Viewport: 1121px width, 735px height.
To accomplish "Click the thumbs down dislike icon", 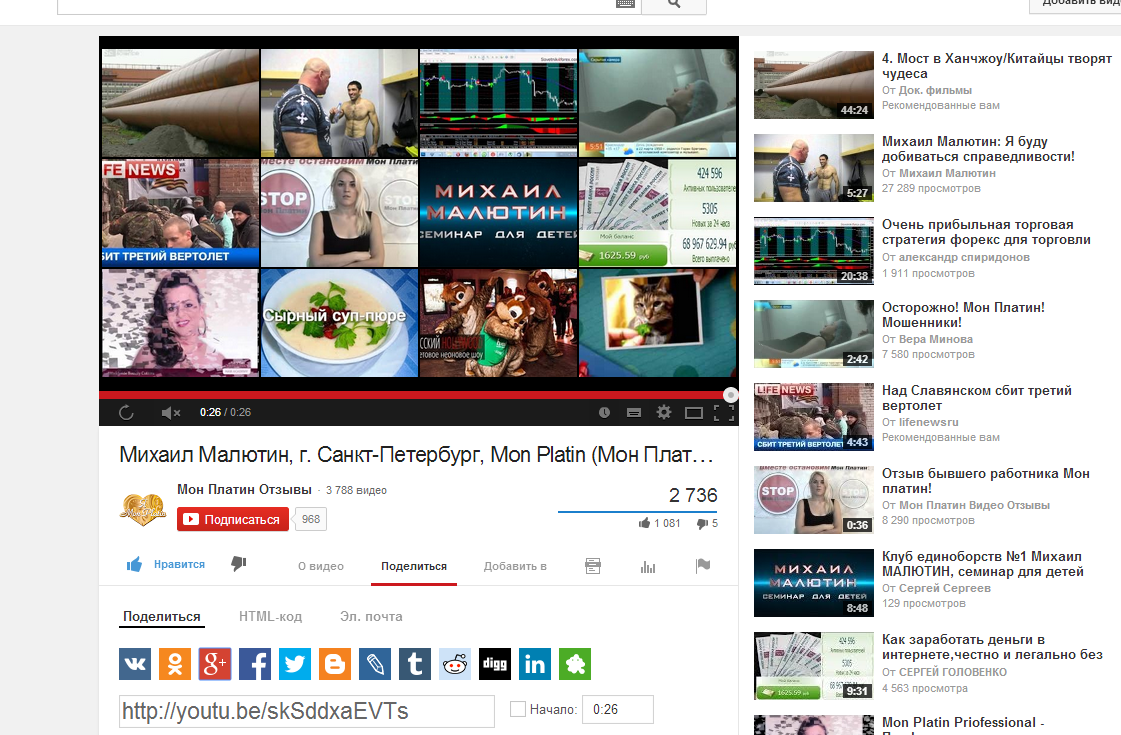I will (x=239, y=564).
